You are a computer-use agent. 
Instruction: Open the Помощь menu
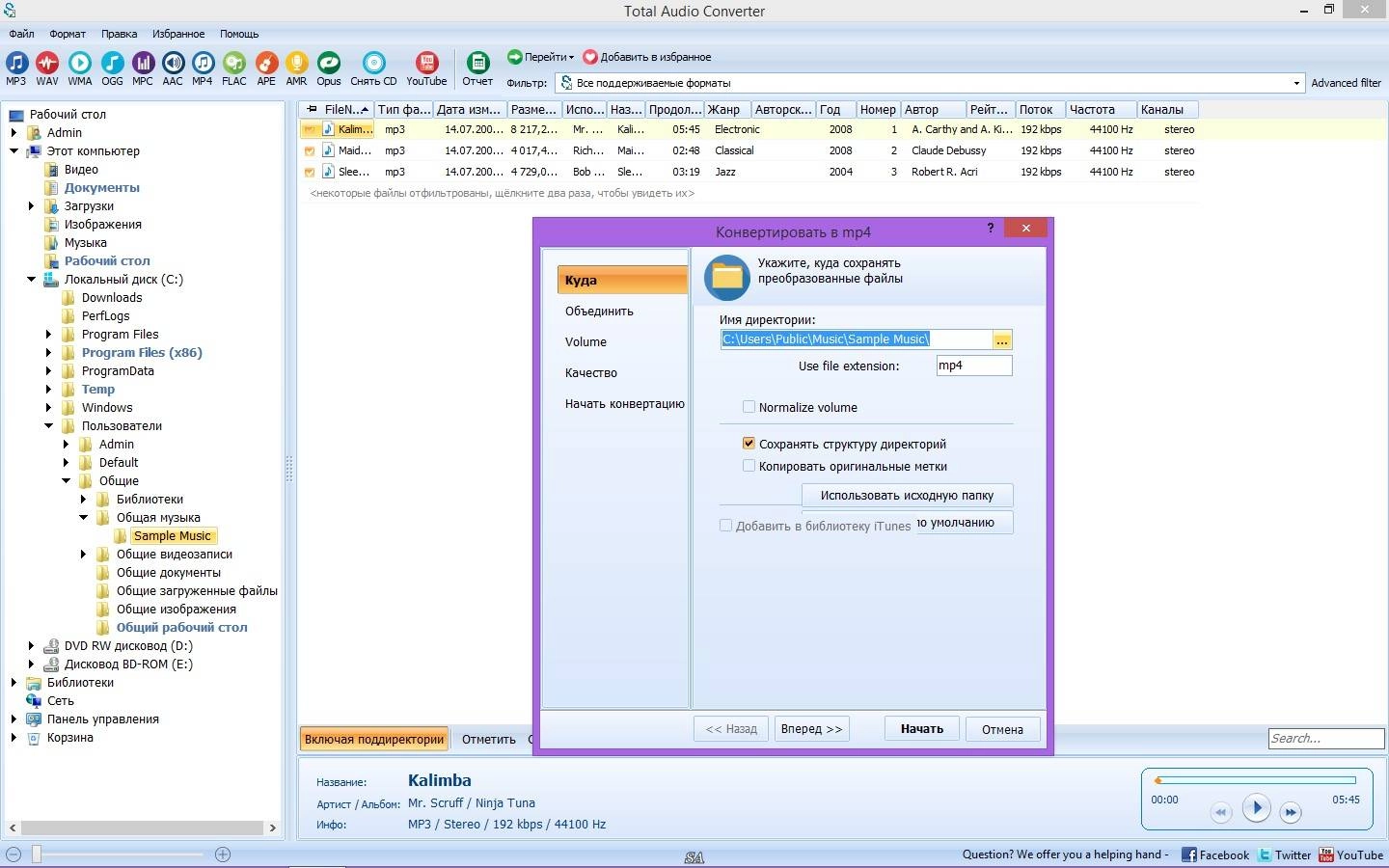239,34
